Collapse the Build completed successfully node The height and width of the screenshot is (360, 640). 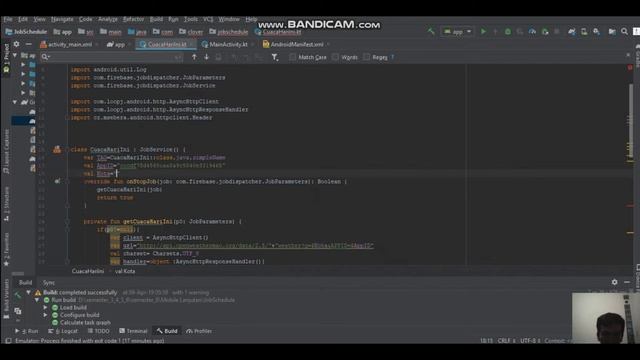click(28, 293)
